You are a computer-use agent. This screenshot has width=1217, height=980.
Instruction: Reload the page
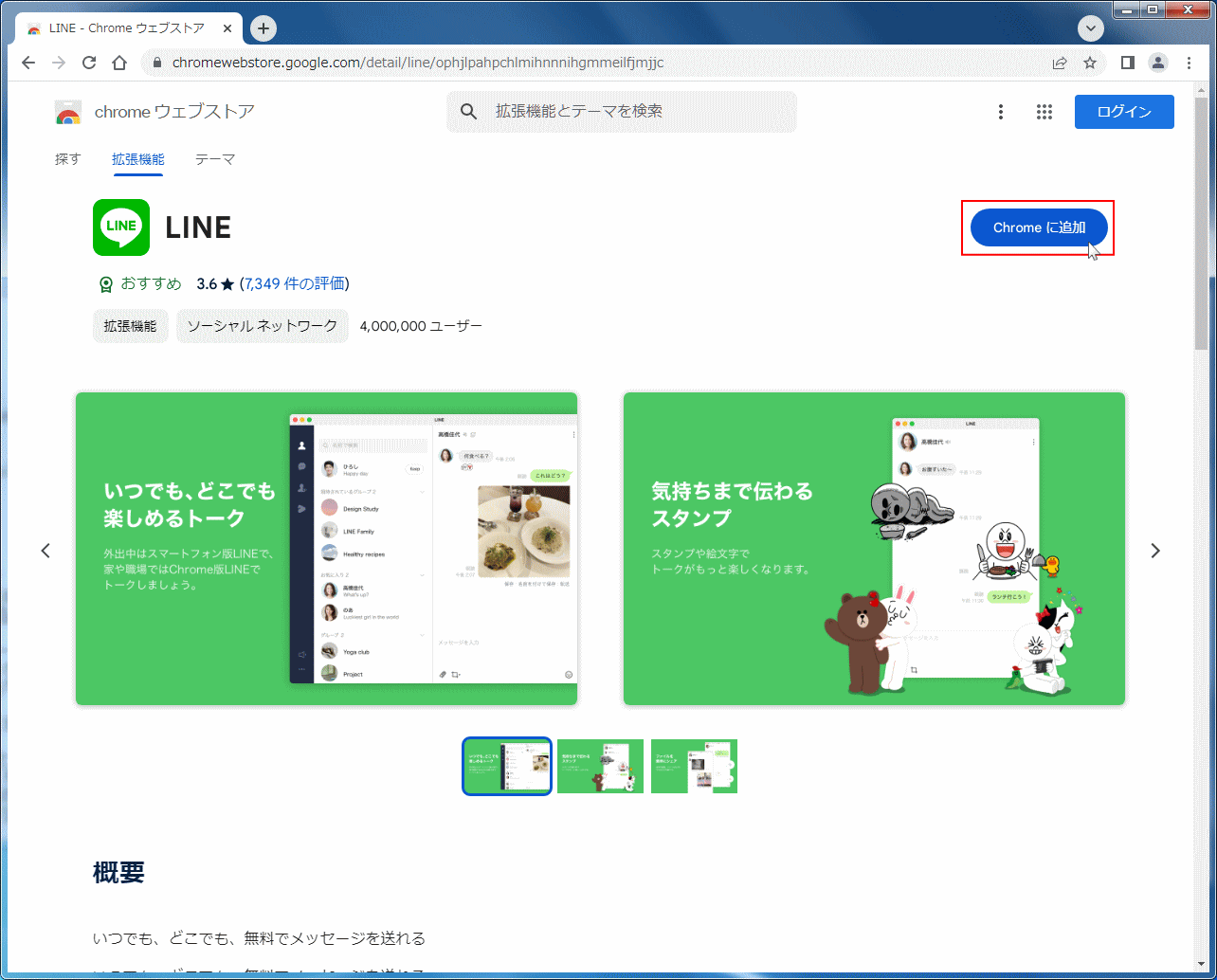coord(89,63)
